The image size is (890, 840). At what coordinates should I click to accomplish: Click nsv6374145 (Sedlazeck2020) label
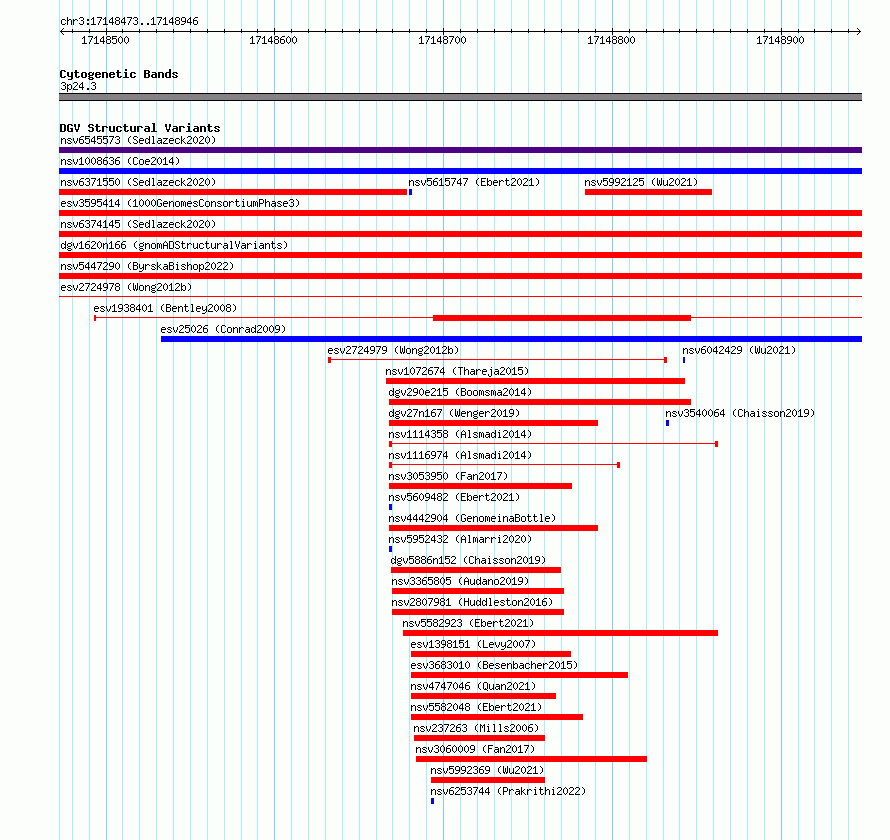[x=138, y=224]
